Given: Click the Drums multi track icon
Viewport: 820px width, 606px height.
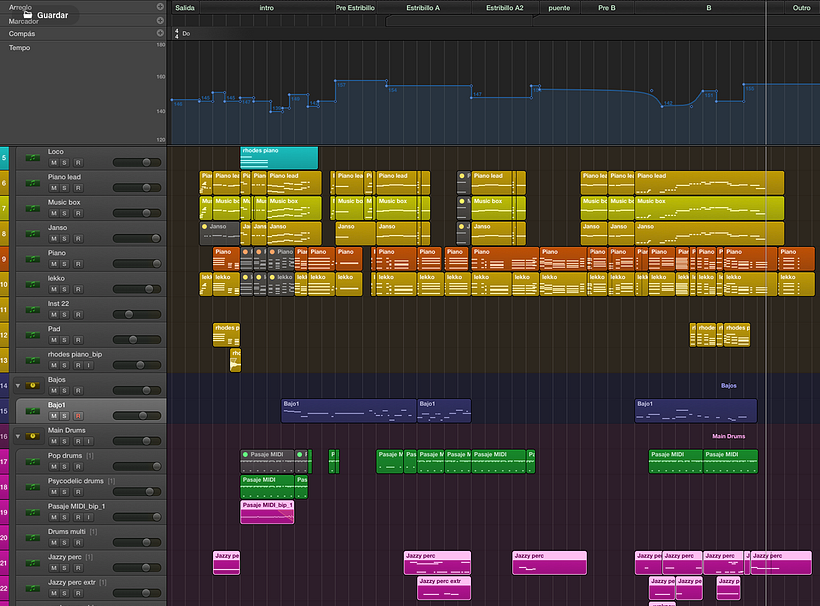Looking at the screenshot, I should point(33,538).
